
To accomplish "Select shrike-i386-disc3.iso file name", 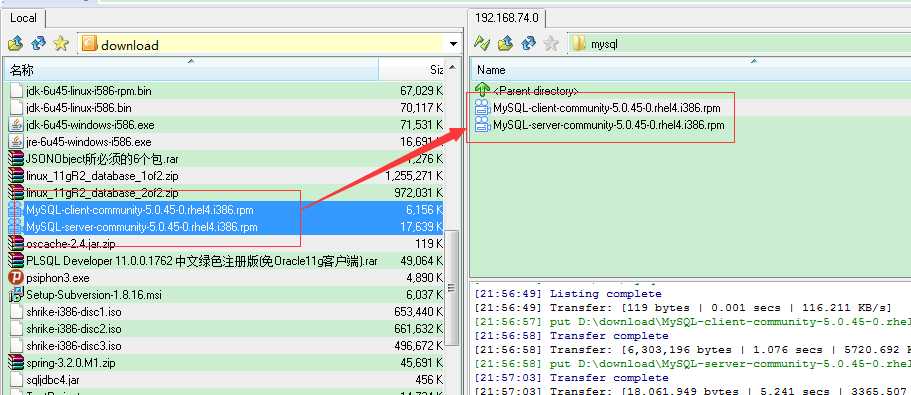I will point(74,346).
